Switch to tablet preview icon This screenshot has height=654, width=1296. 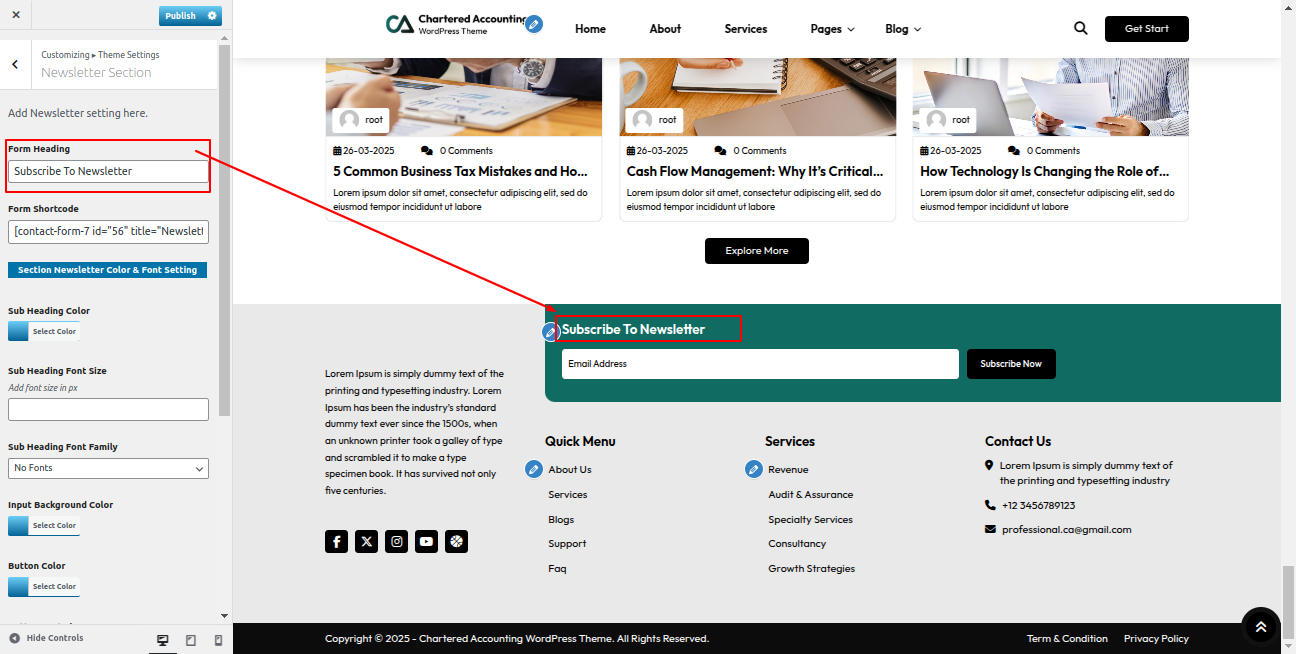191,640
